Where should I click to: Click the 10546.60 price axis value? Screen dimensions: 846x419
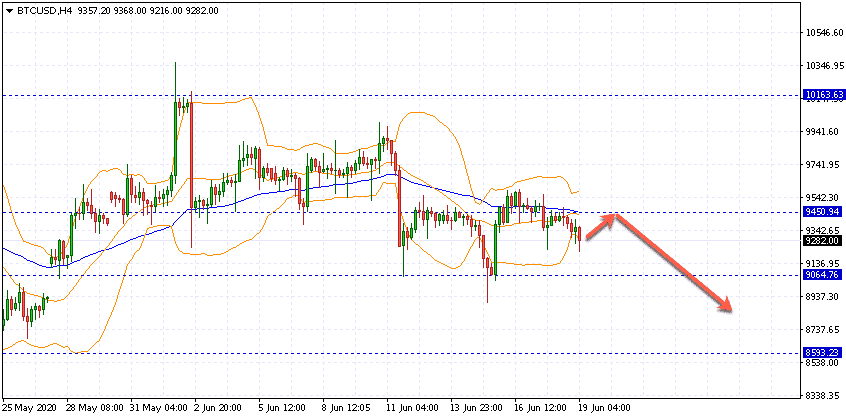tap(824, 33)
